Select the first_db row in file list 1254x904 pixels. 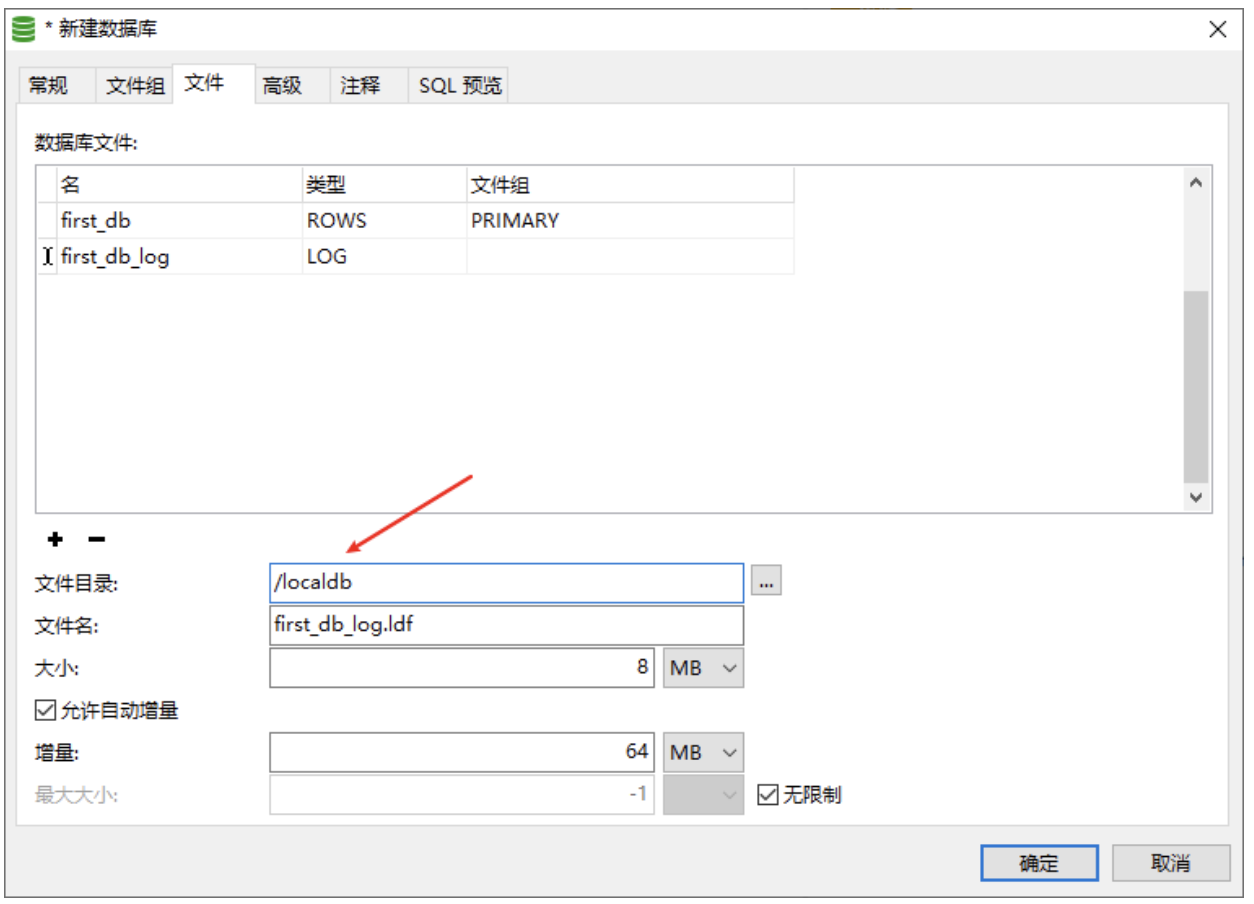click(180, 221)
